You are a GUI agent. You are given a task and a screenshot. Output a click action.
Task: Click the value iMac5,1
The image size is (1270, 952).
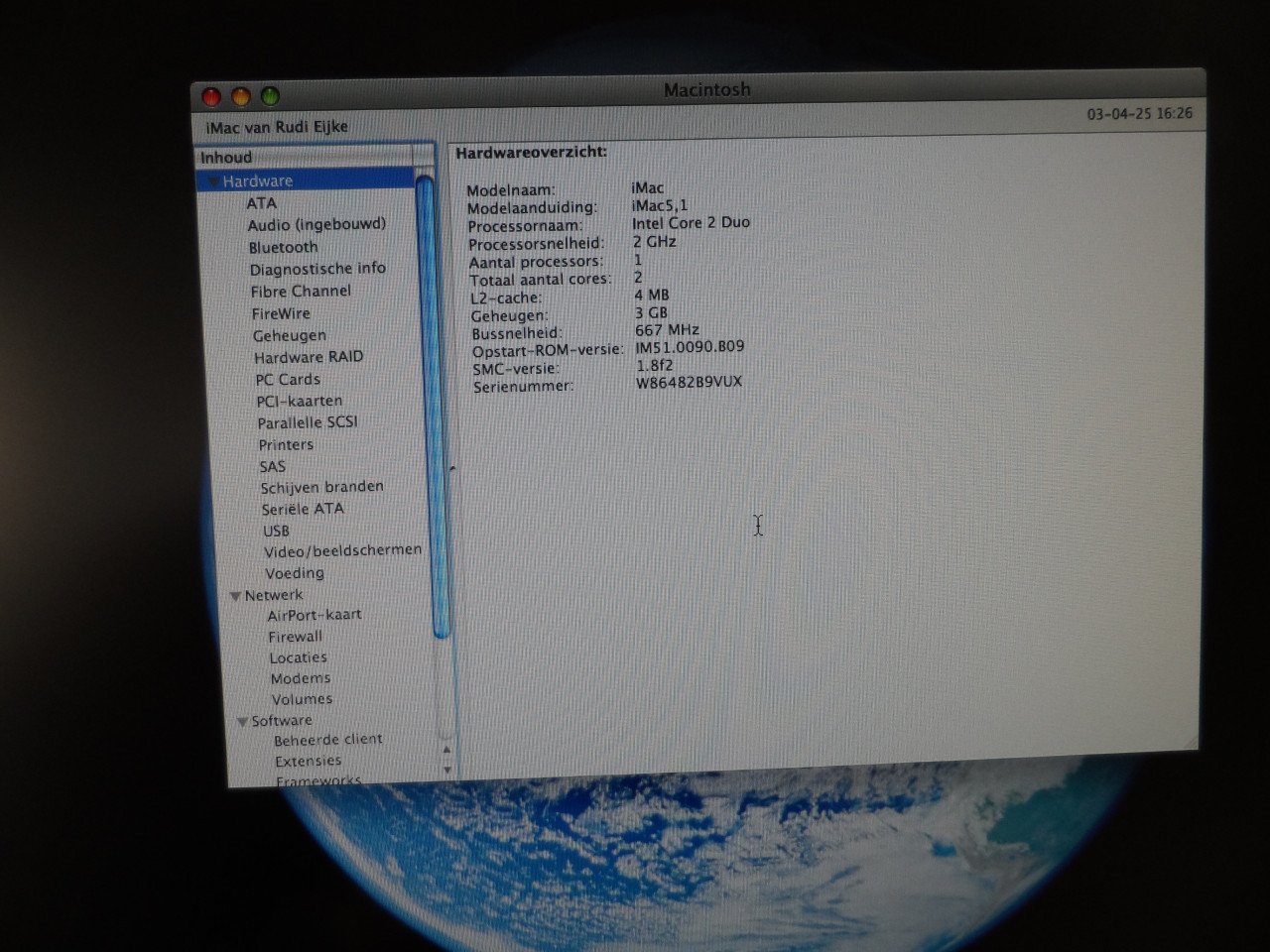(x=660, y=205)
